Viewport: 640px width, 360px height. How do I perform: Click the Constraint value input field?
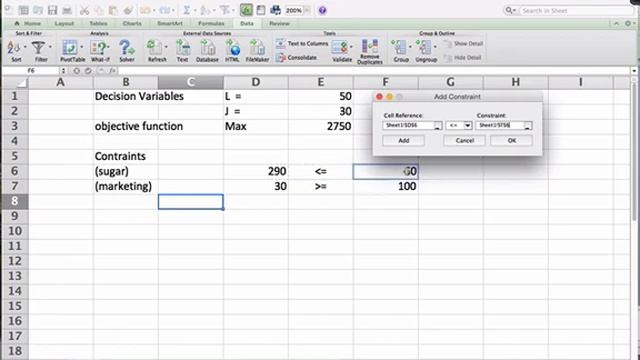point(499,125)
